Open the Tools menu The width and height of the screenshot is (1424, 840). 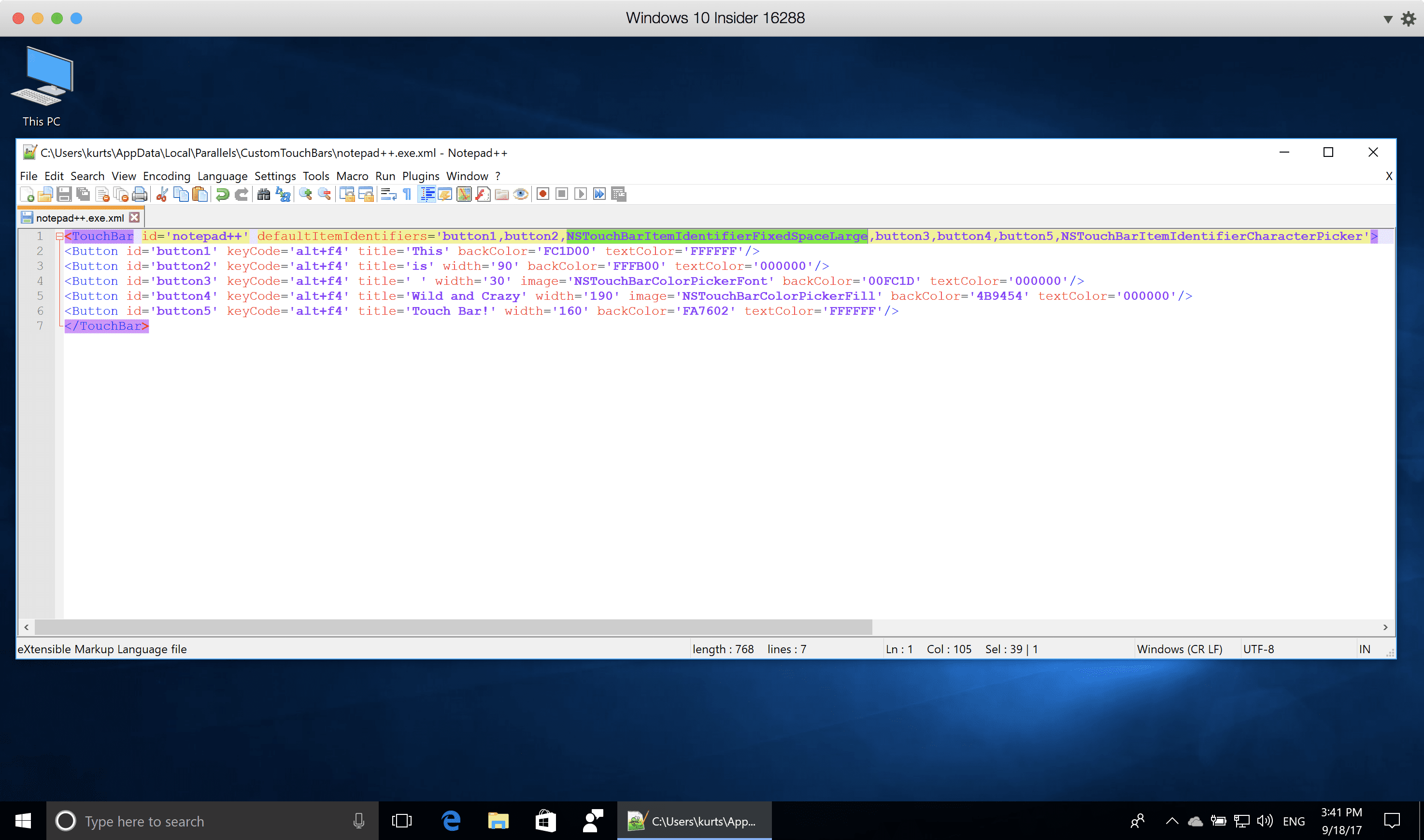pos(315,176)
